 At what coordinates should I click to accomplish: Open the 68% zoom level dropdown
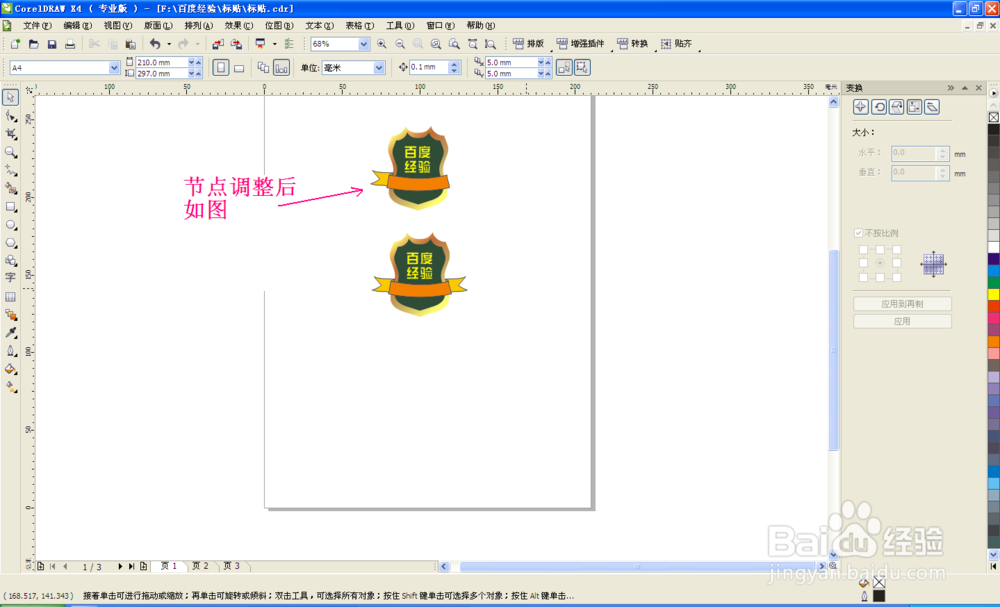click(363, 44)
